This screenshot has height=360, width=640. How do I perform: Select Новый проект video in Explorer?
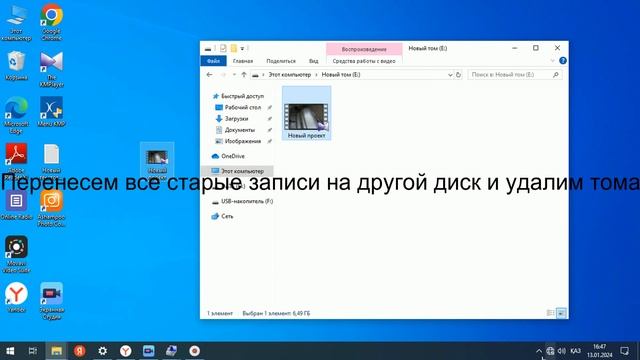click(x=307, y=113)
